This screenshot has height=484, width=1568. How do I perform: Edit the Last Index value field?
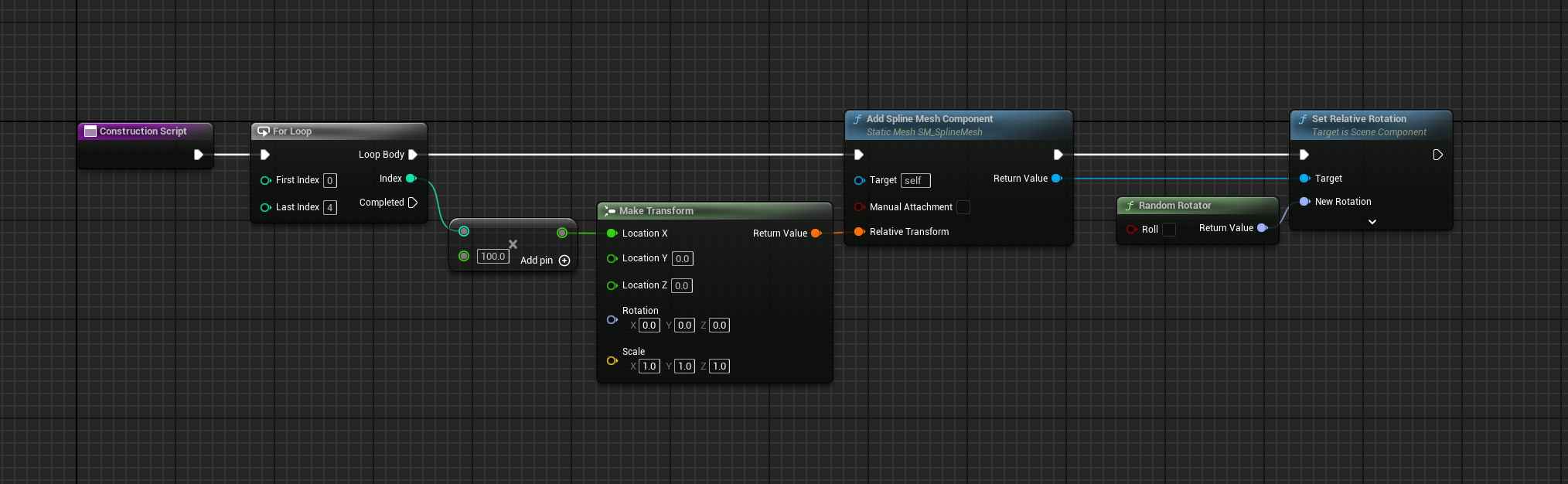pyautogui.click(x=330, y=207)
